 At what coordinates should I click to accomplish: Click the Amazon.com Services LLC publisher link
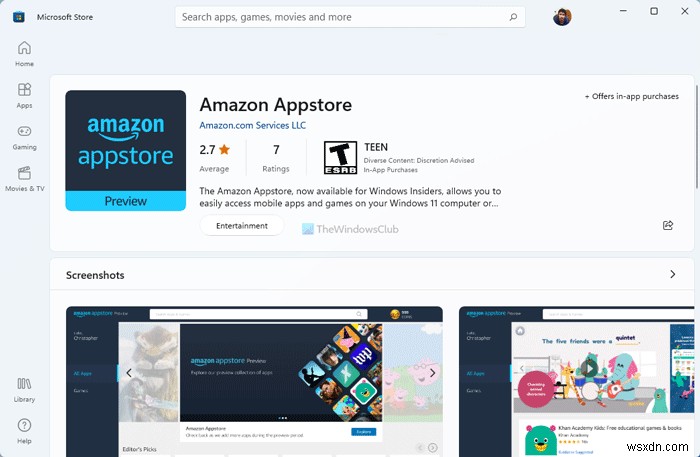click(x=252, y=125)
